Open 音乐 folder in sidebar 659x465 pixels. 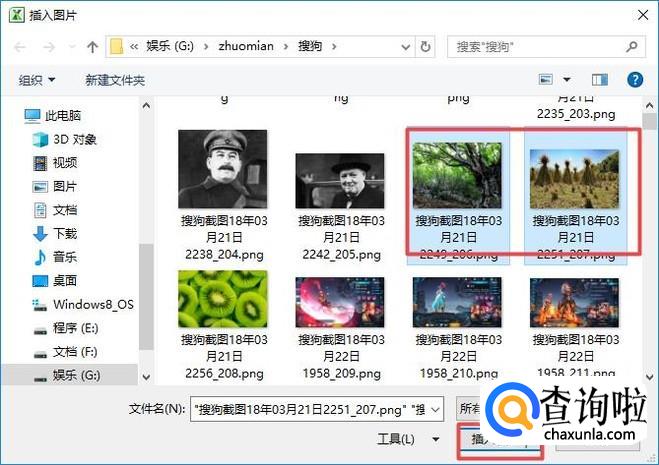click(x=65, y=257)
